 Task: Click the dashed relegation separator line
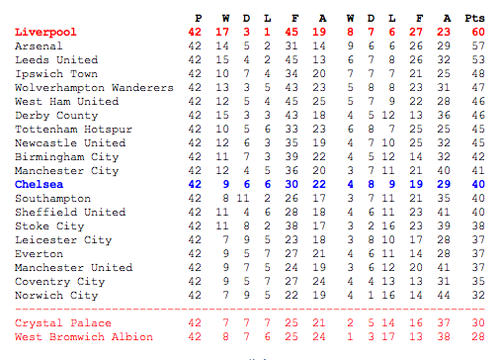(x=250, y=309)
